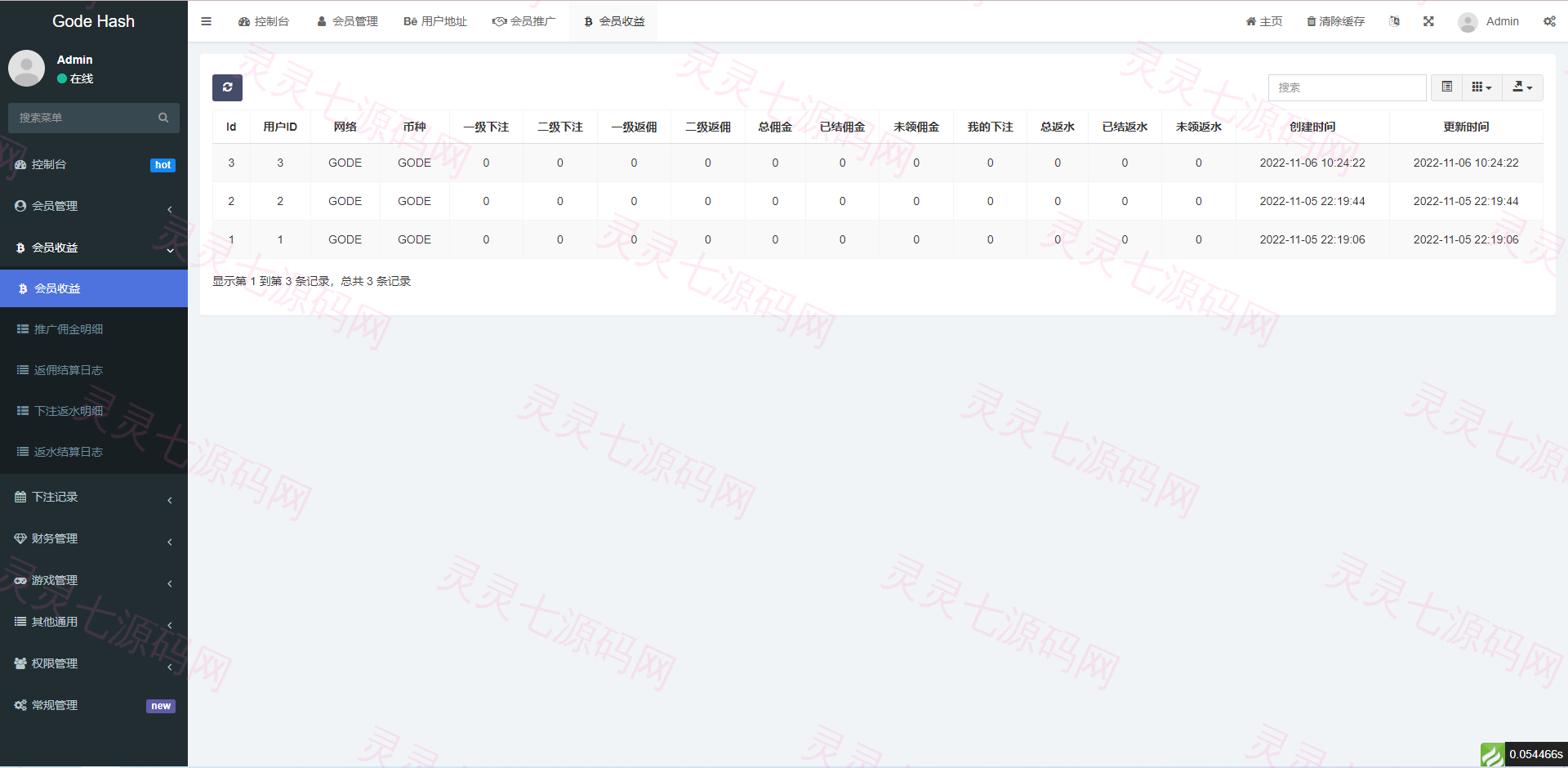The image size is (1568, 768).
Task: Click the Gode Hash logo title
Action: tap(93, 21)
